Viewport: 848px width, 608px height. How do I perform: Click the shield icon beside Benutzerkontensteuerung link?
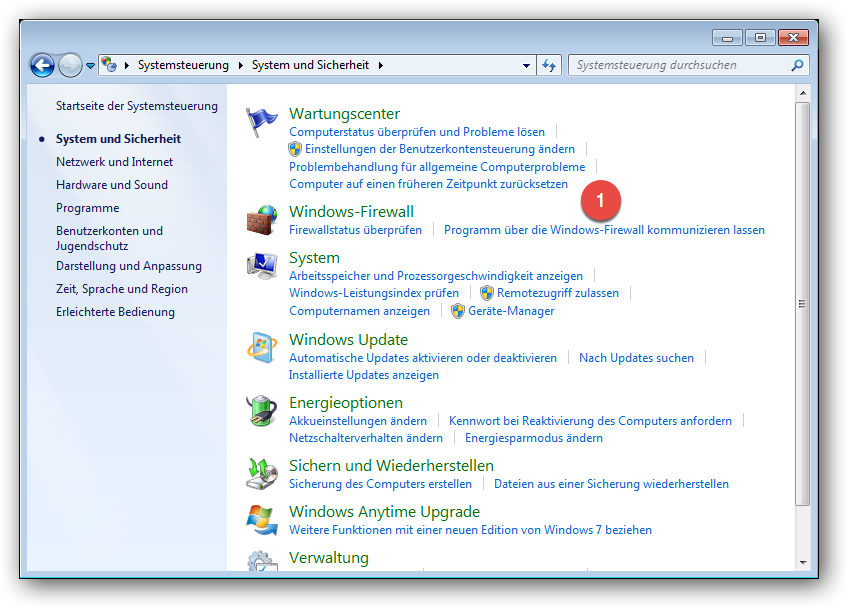tap(295, 149)
